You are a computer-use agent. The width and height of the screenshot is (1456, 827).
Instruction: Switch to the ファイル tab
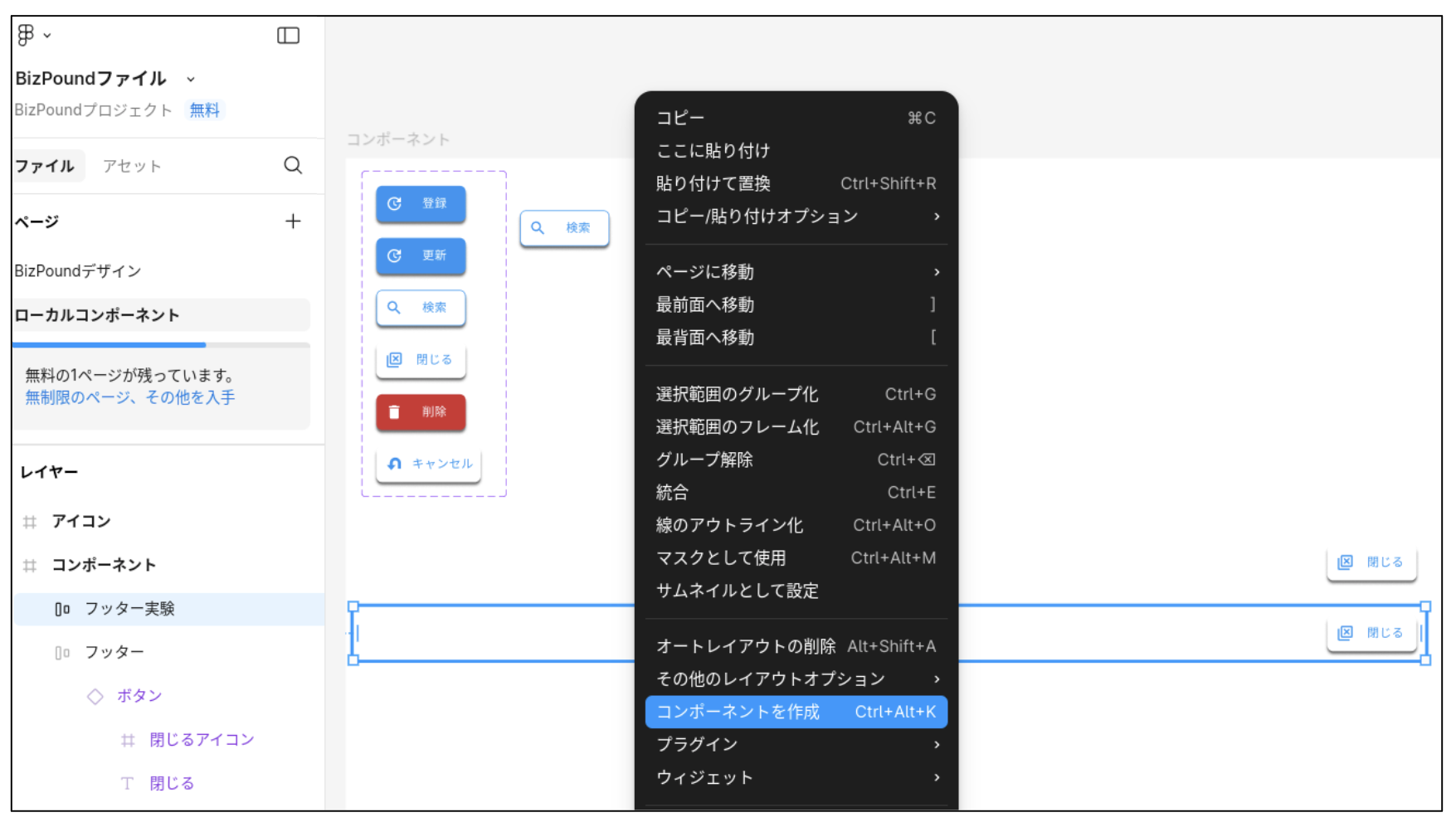pos(47,166)
